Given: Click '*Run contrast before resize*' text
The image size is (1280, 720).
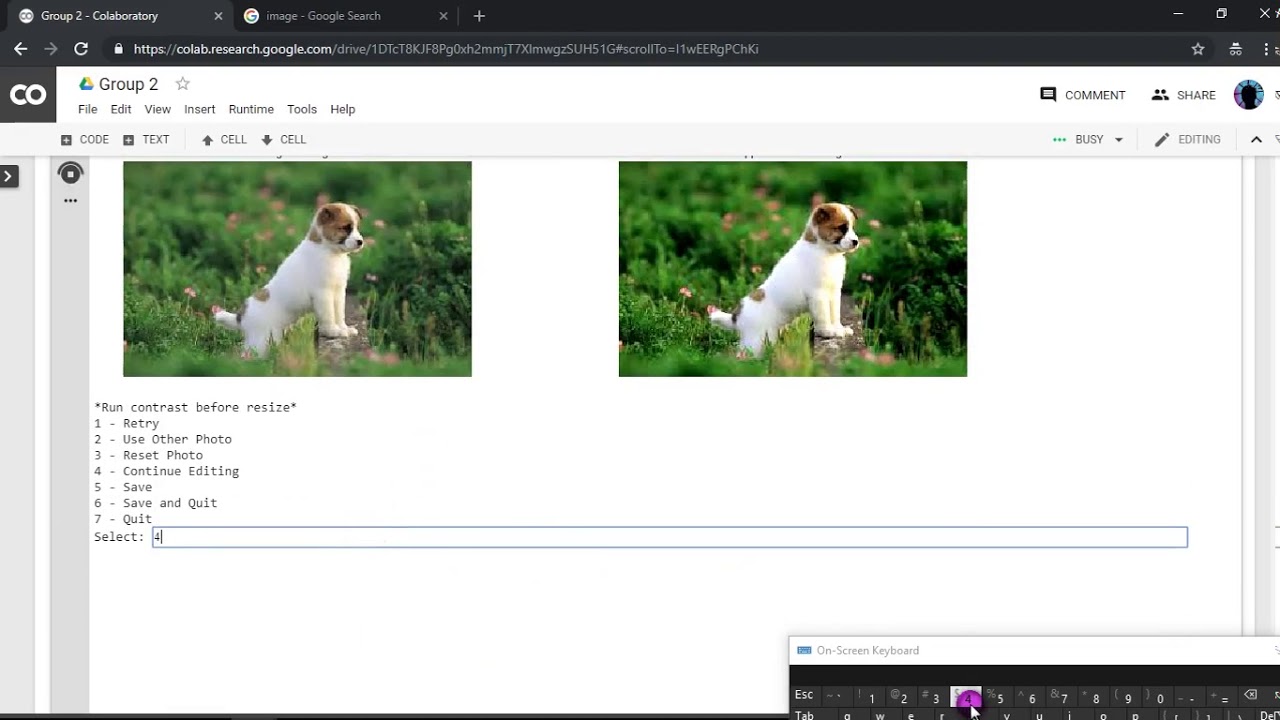Looking at the screenshot, I should [195, 407].
